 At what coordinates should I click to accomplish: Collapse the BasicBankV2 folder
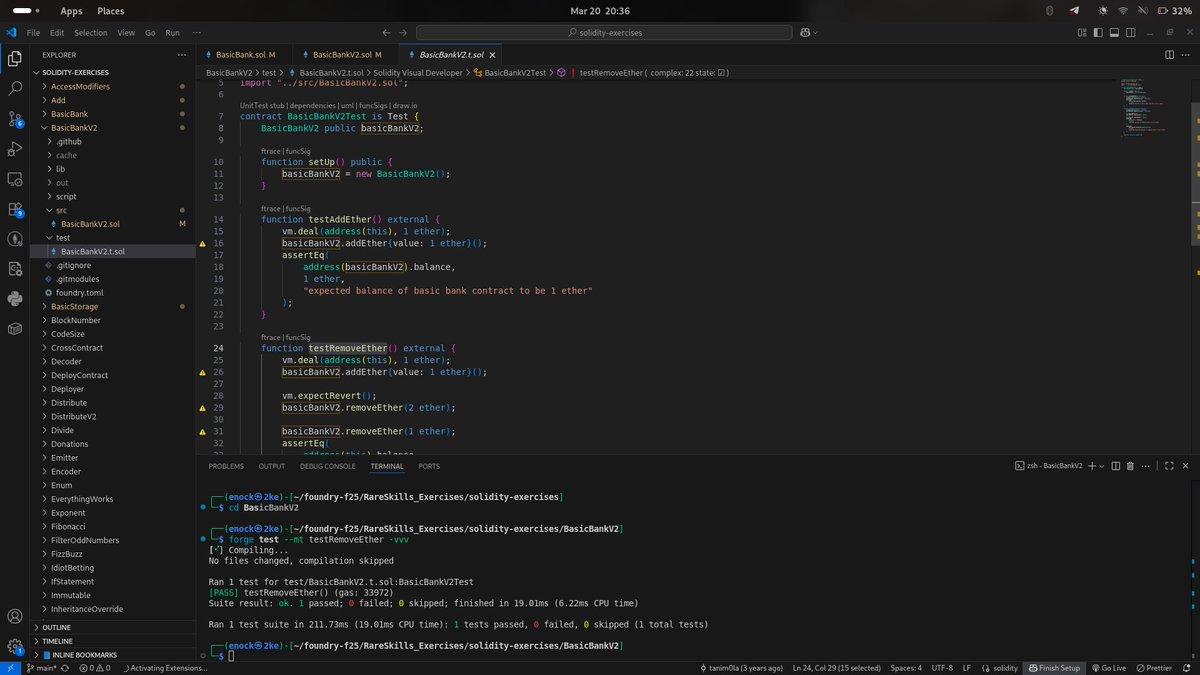tap(113, 128)
